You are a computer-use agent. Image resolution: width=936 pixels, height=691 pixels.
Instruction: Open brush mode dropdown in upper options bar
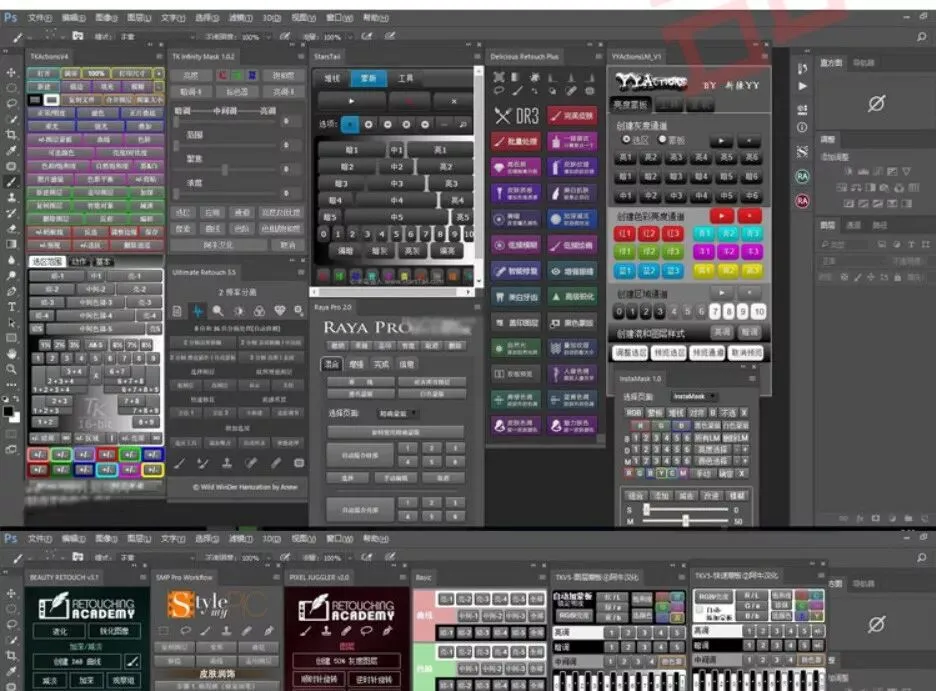pos(156,37)
